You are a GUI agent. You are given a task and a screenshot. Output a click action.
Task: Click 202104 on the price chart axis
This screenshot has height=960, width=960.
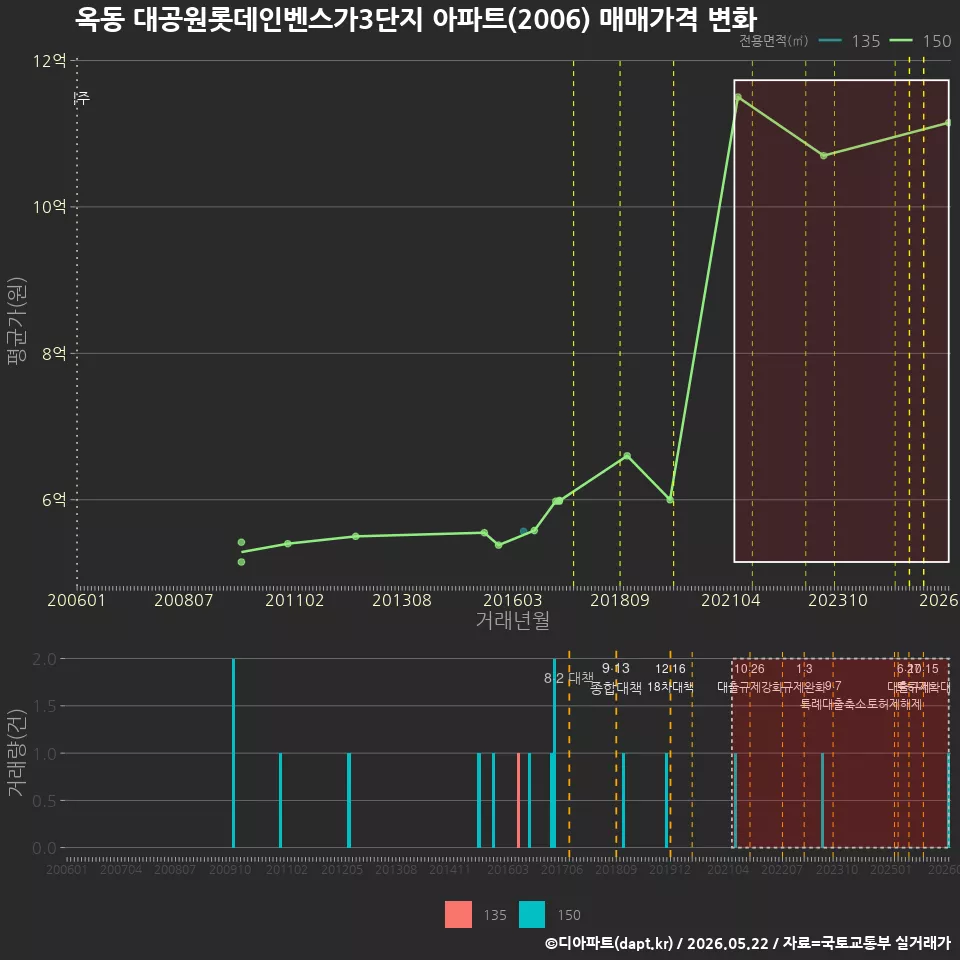click(x=730, y=600)
